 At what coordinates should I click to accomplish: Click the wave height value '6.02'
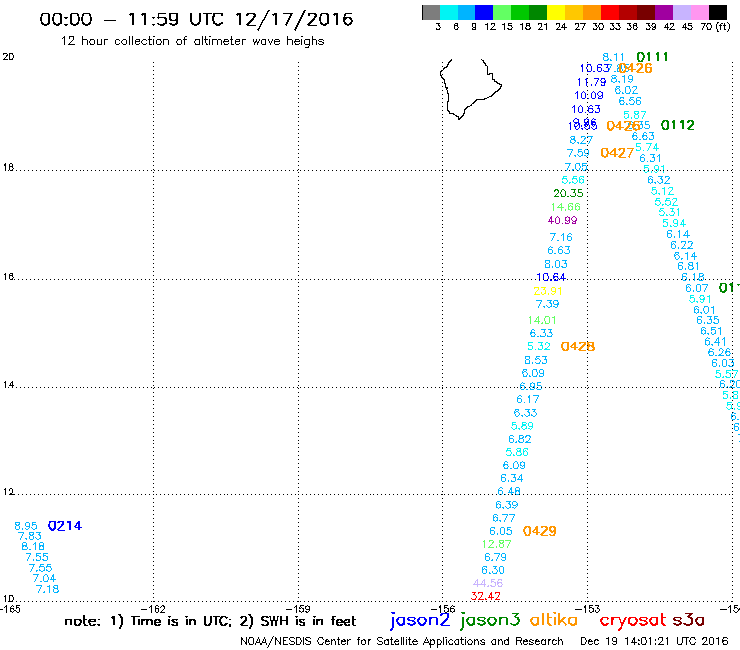(x=626, y=90)
